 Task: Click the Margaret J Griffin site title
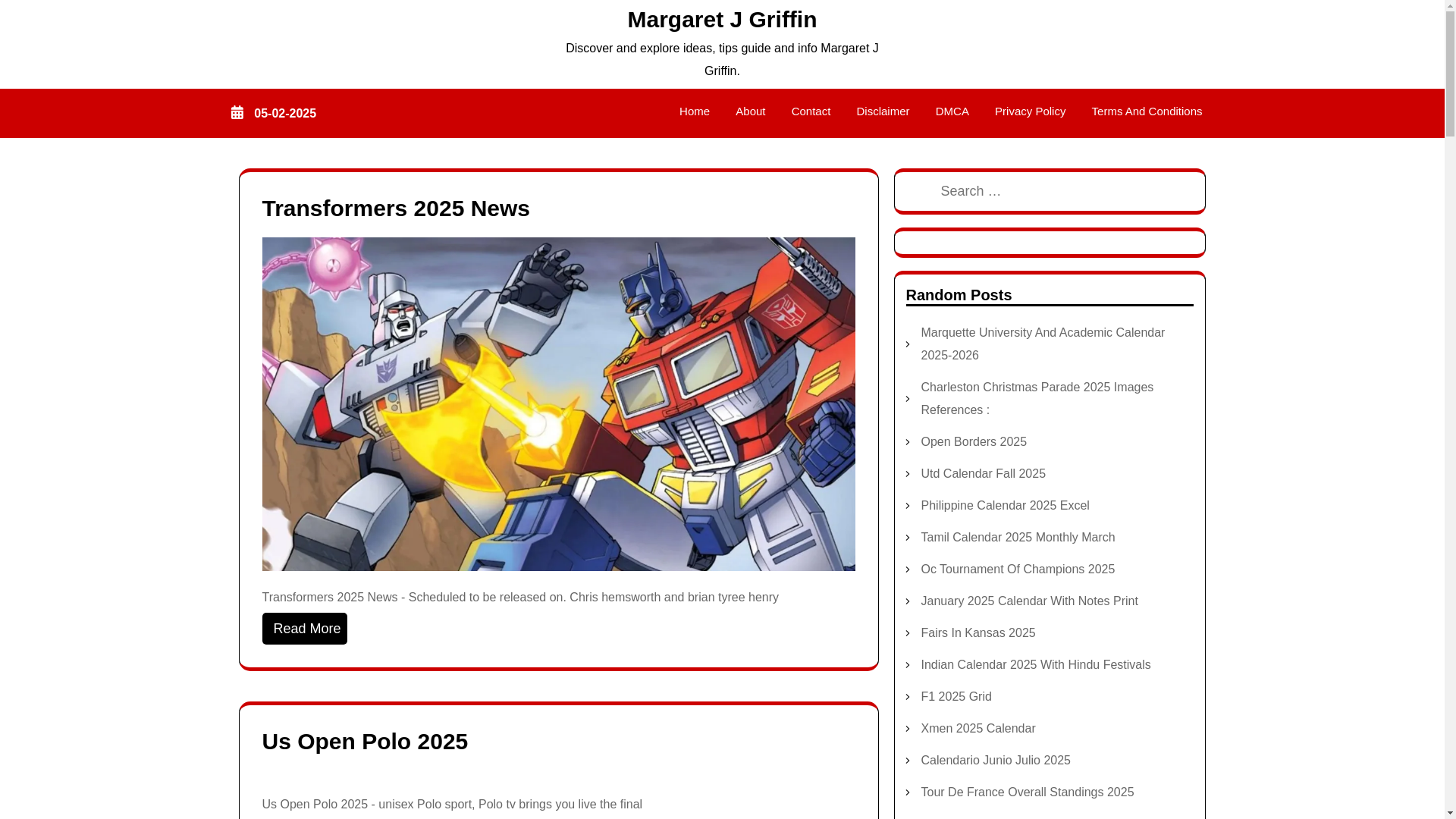tap(722, 20)
